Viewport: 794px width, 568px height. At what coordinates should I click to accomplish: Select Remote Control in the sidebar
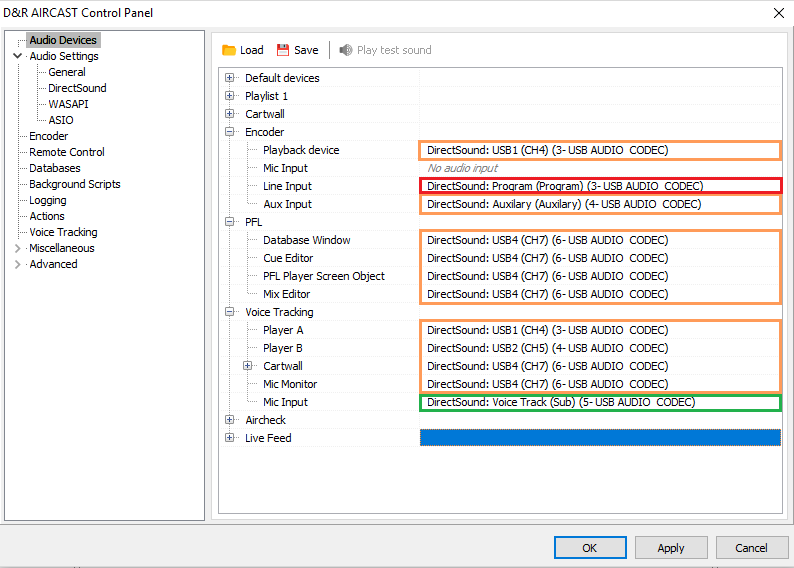[x=67, y=152]
